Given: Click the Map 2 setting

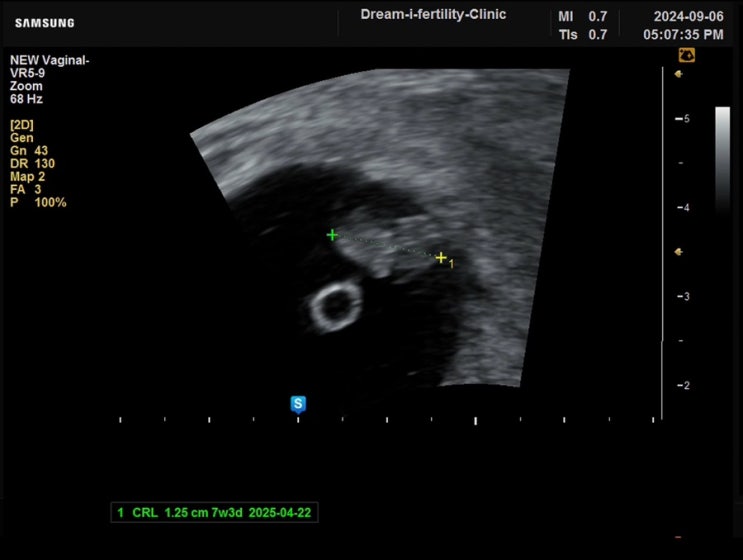Looking at the screenshot, I should [x=27, y=177].
